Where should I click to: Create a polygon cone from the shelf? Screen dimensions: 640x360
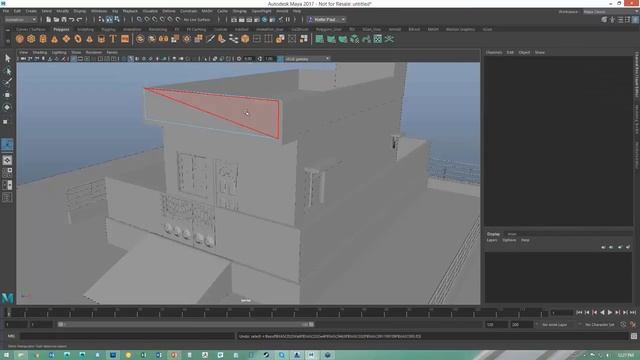54,39
